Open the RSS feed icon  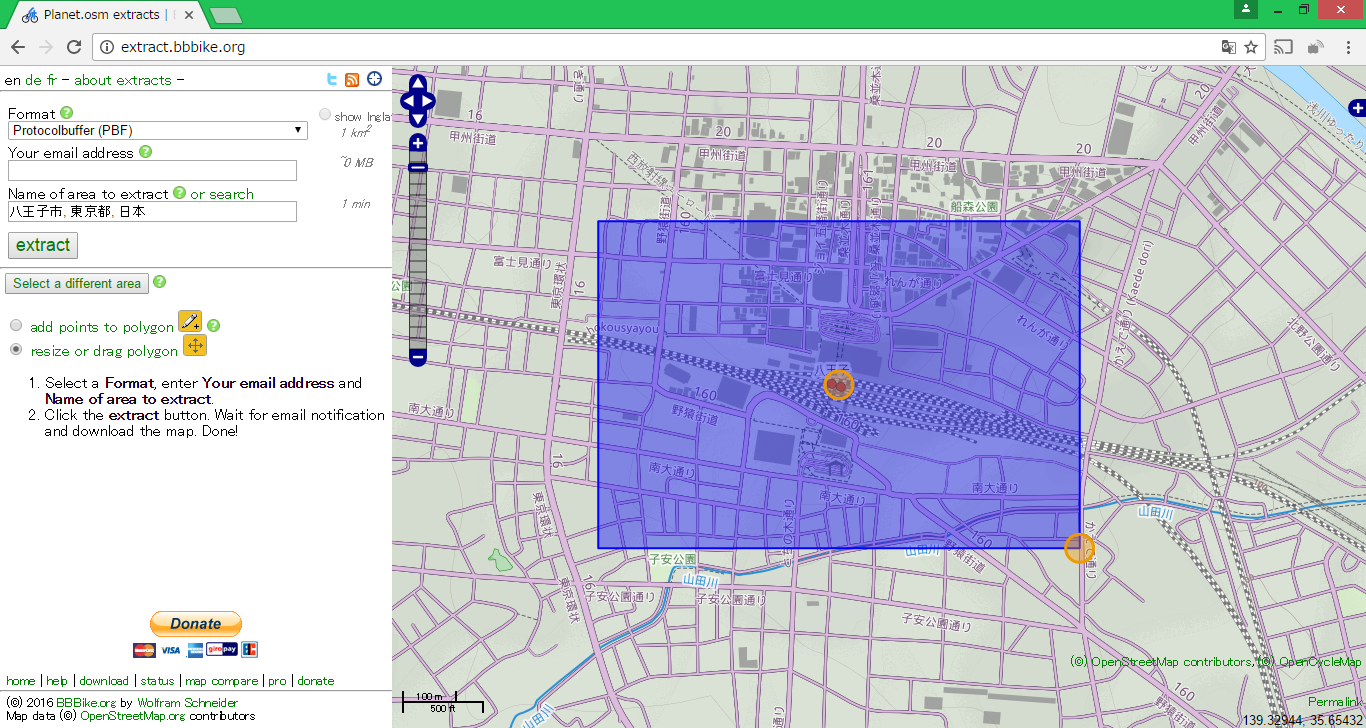352,79
